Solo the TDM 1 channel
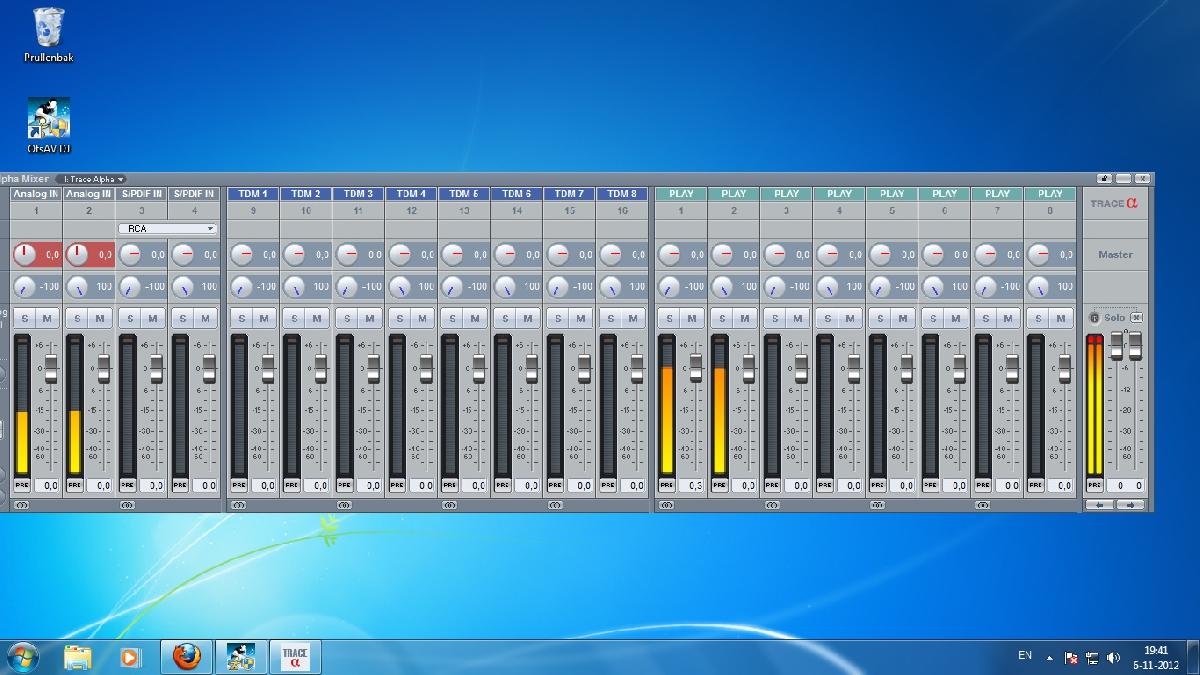This screenshot has height=675, width=1200. 240,318
